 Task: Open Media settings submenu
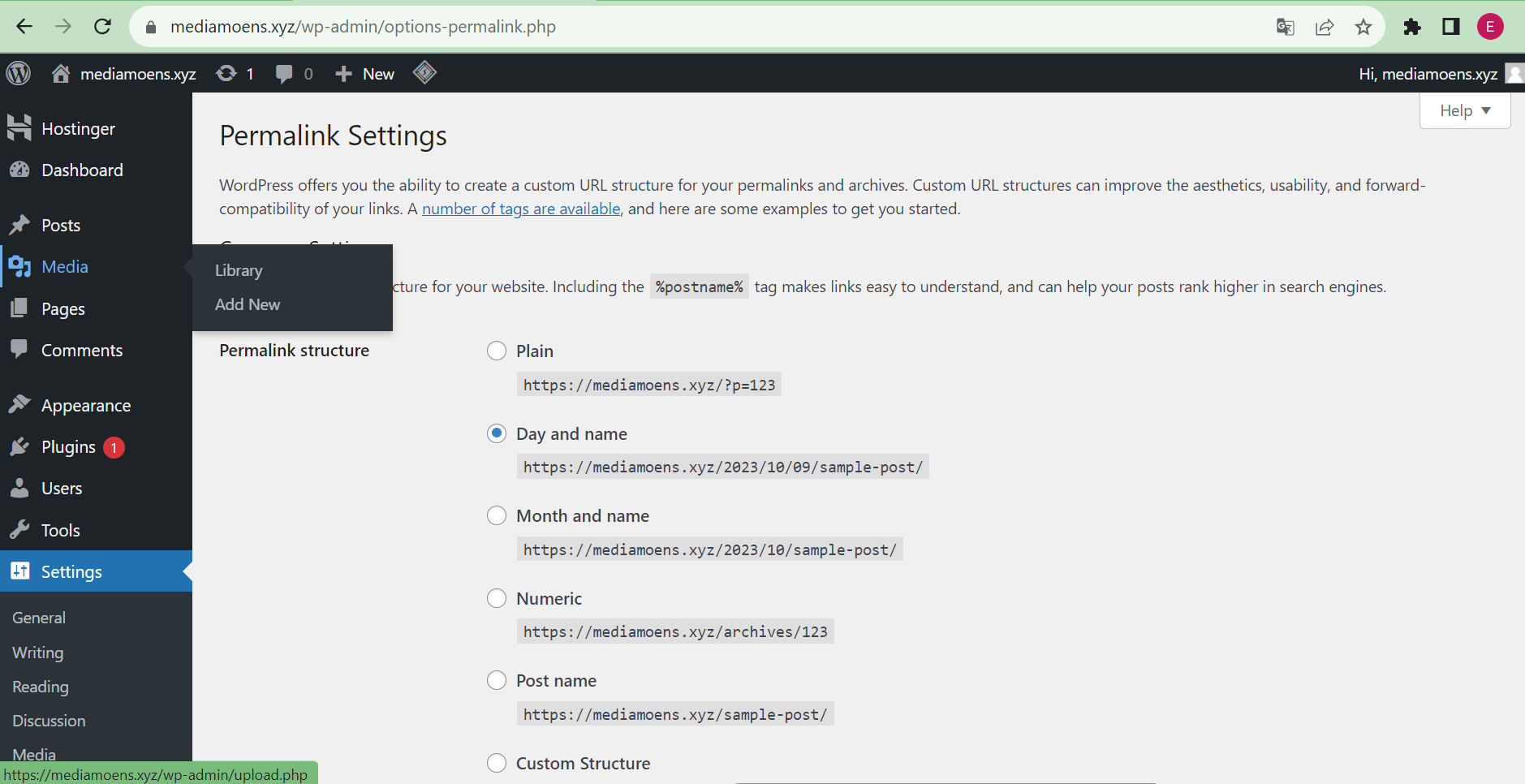point(34,755)
